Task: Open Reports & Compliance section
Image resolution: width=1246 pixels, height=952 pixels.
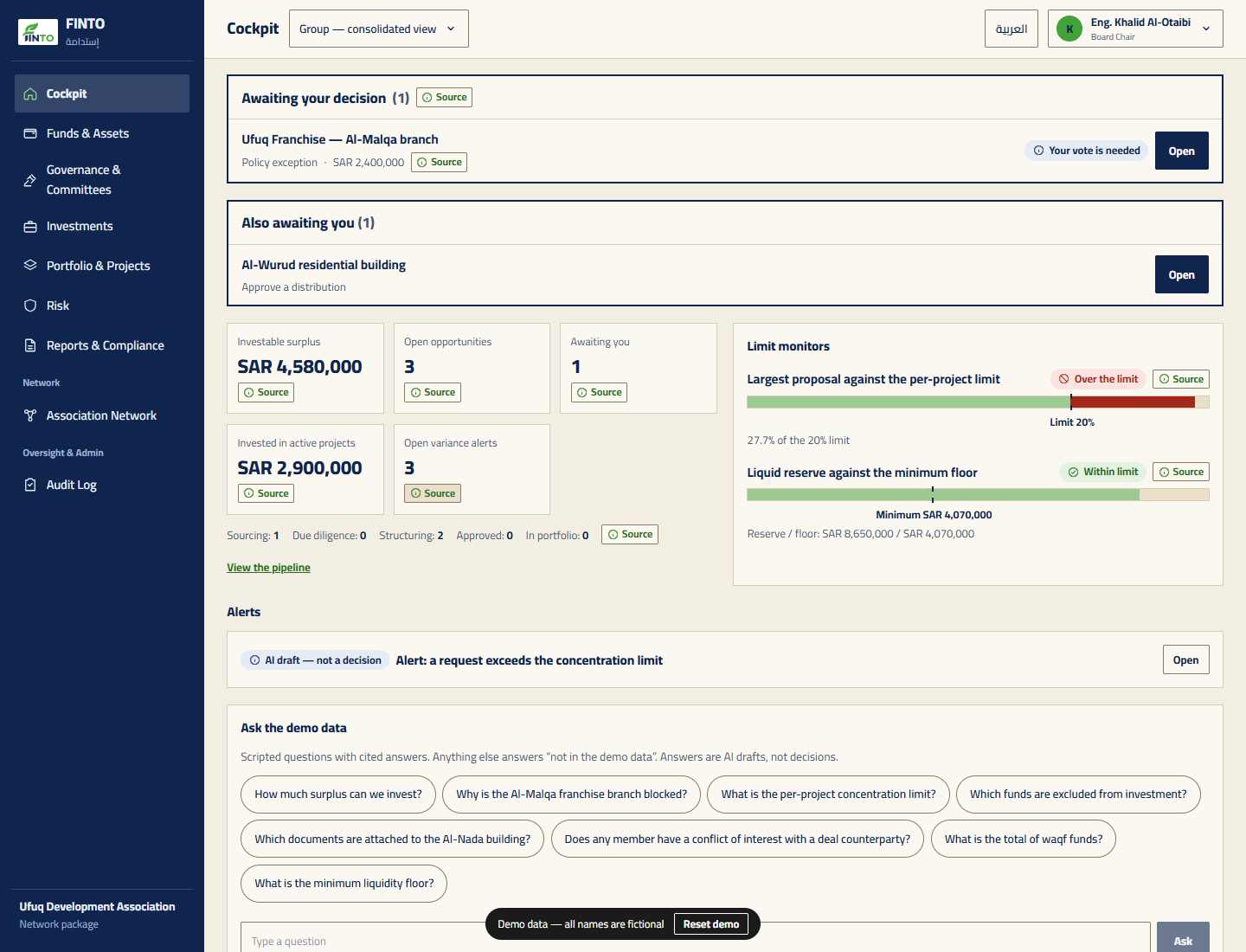Action: tap(102, 345)
